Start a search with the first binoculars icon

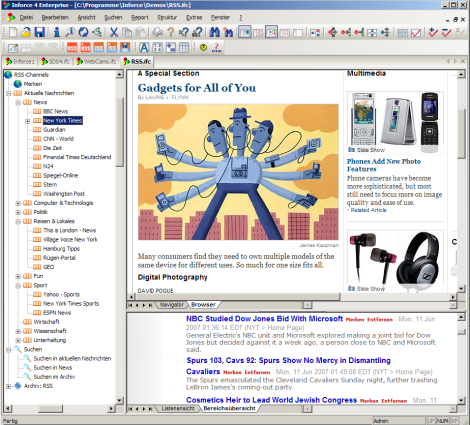pyautogui.click(x=215, y=32)
